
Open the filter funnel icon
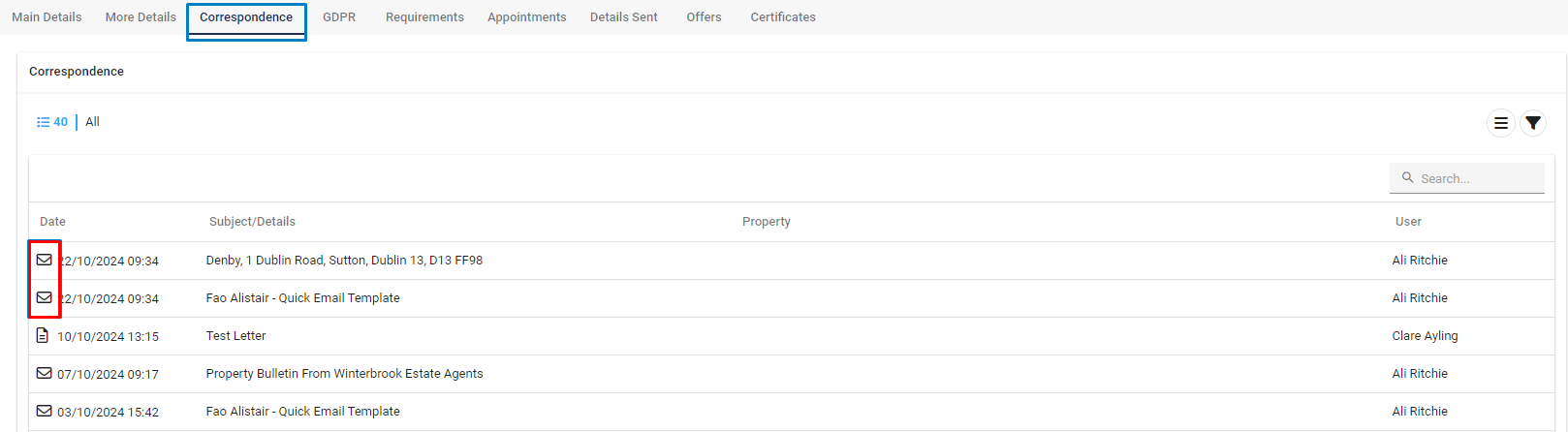[x=1532, y=123]
